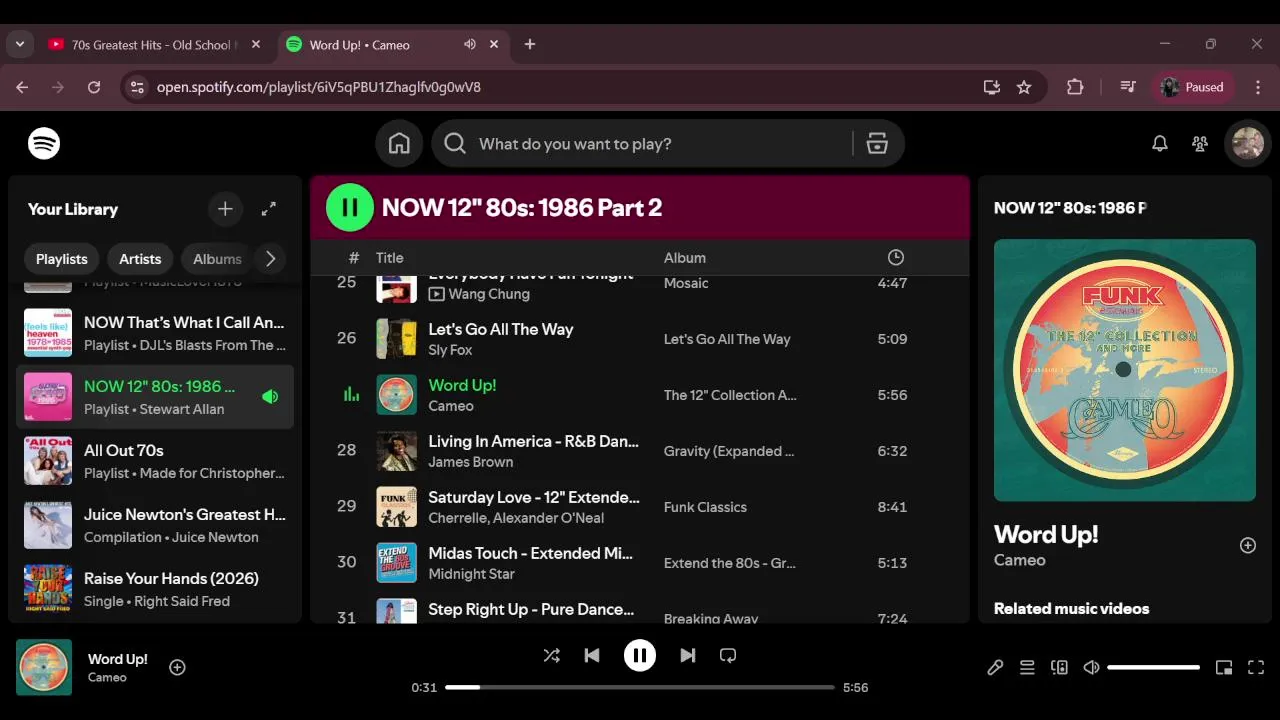Filter library by Albums
Viewport: 1280px width, 720px height.
point(217,259)
